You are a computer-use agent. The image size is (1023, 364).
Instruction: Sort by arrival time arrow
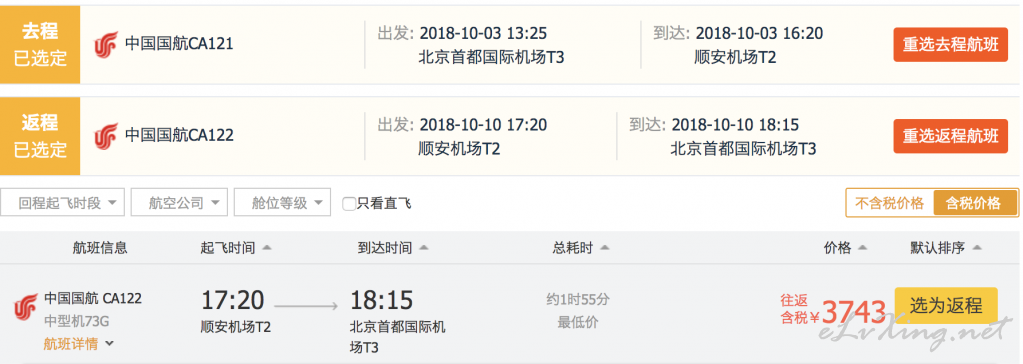[423, 248]
